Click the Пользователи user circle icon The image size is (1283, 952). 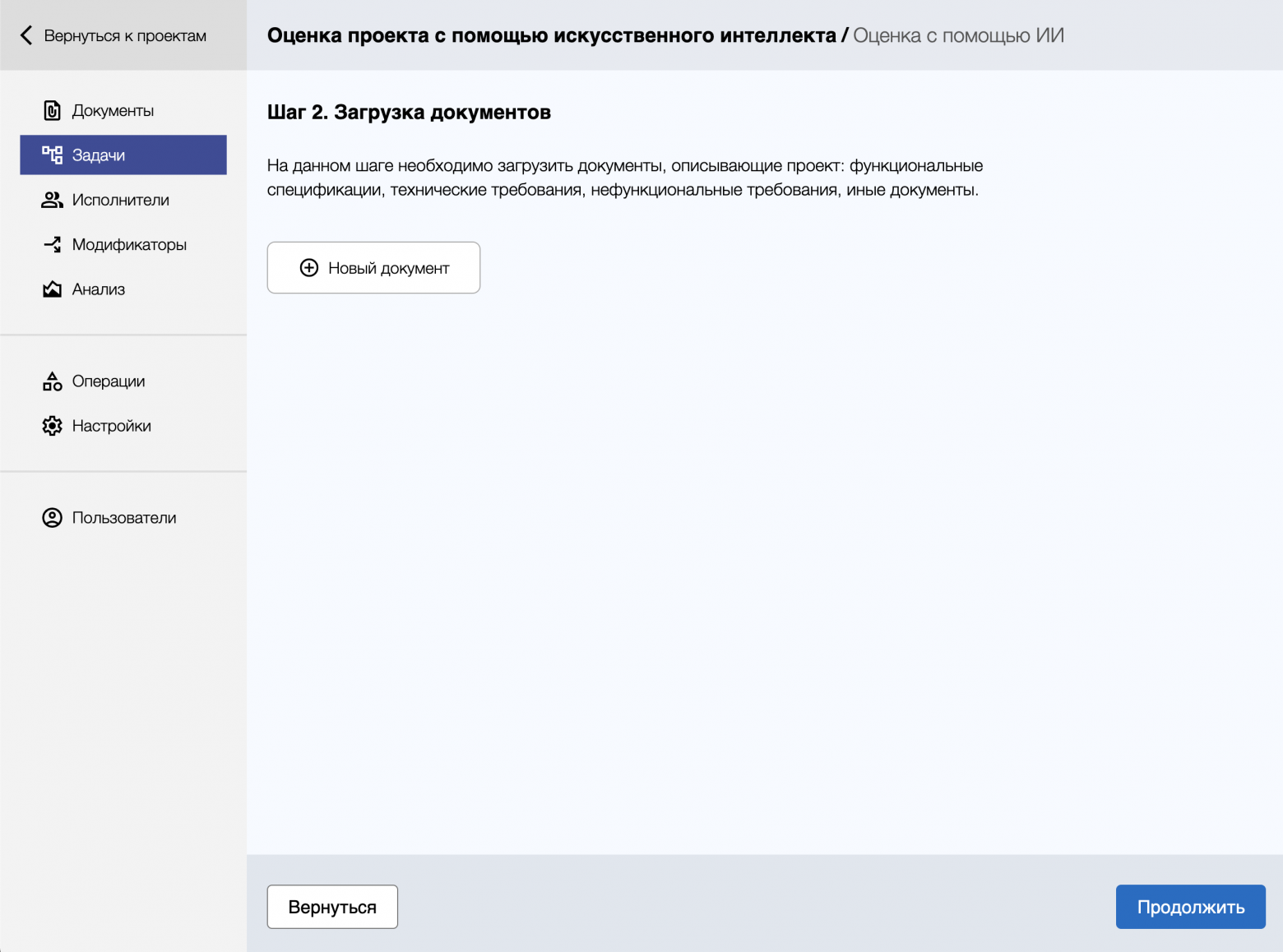click(52, 518)
